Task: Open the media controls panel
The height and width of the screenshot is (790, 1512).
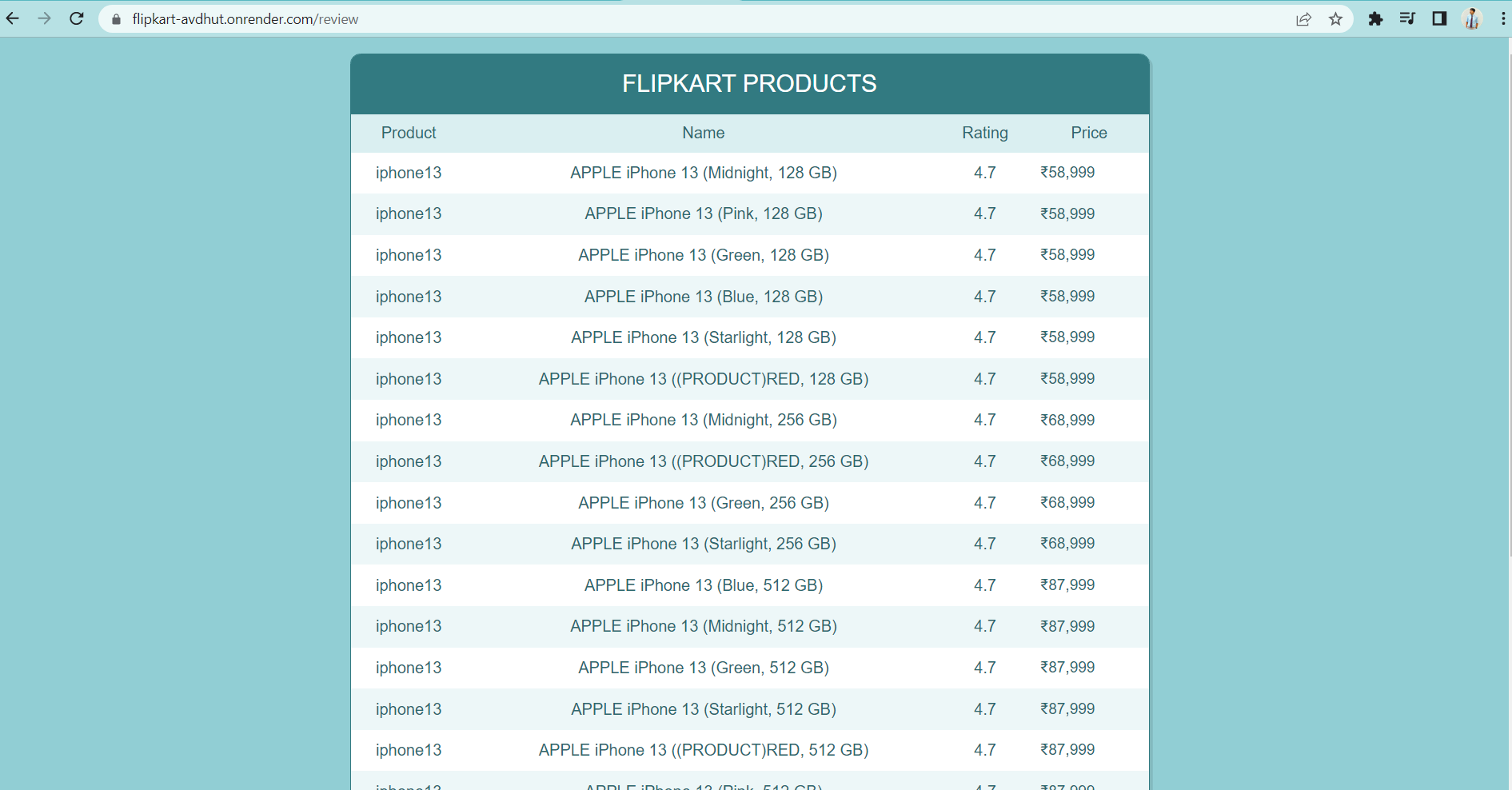Action: tap(1407, 18)
